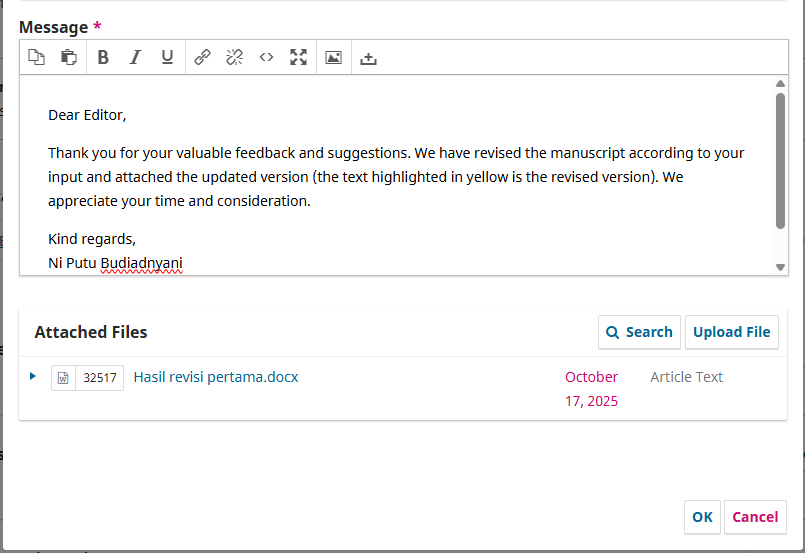Cancel the message dialog
Screen dimensions: 805x553
point(755,517)
